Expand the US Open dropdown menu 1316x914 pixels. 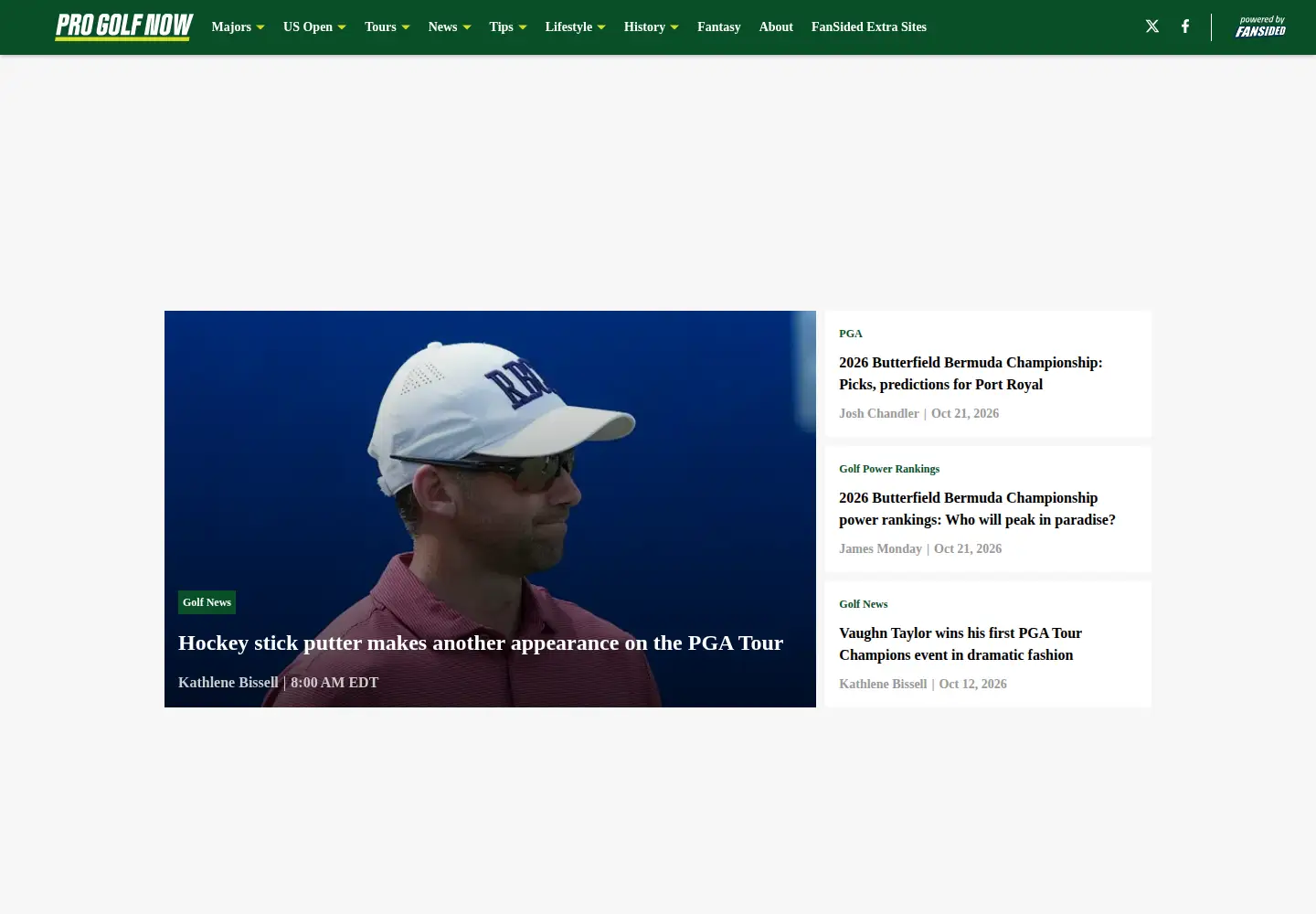click(314, 27)
